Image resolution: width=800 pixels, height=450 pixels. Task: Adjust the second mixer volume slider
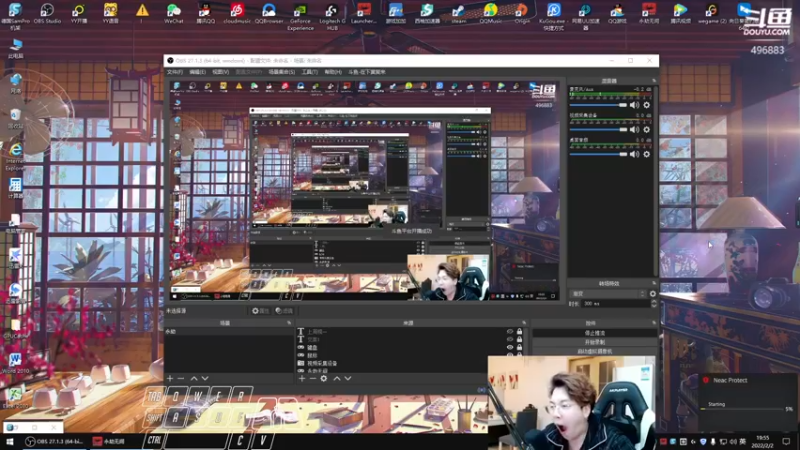(598, 130)
